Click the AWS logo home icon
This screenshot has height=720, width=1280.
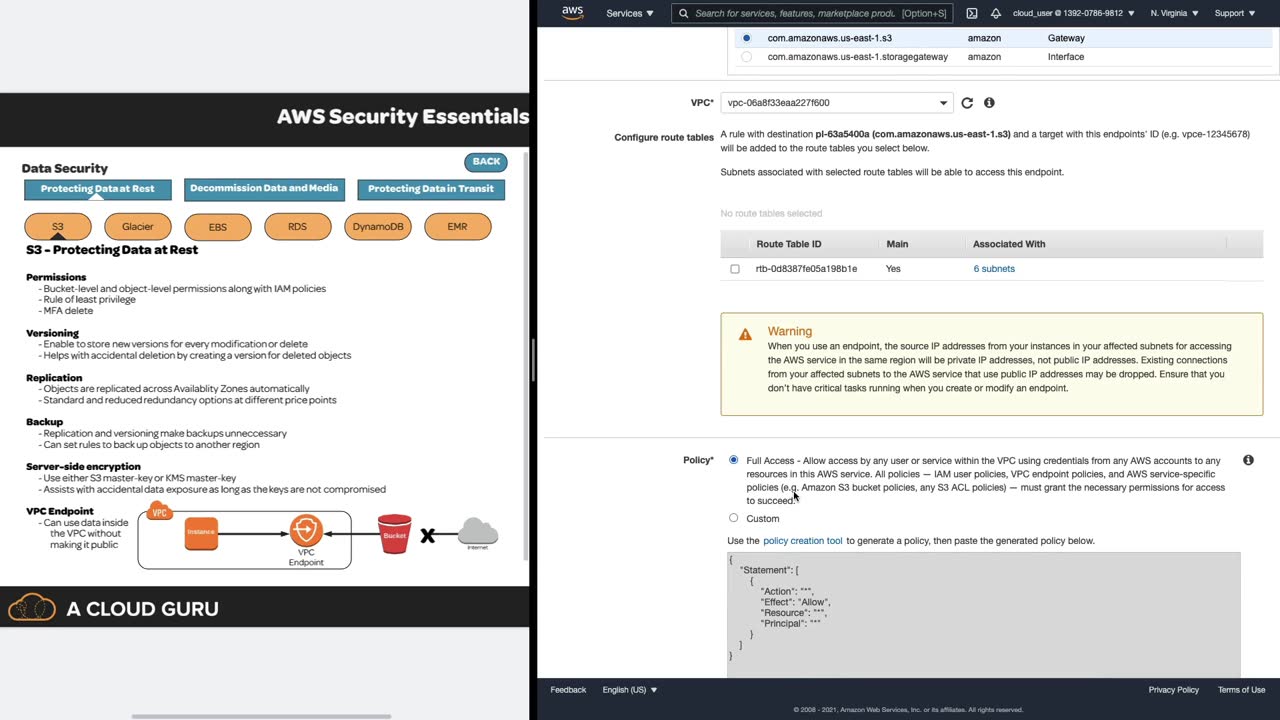[x=572, y=13]
